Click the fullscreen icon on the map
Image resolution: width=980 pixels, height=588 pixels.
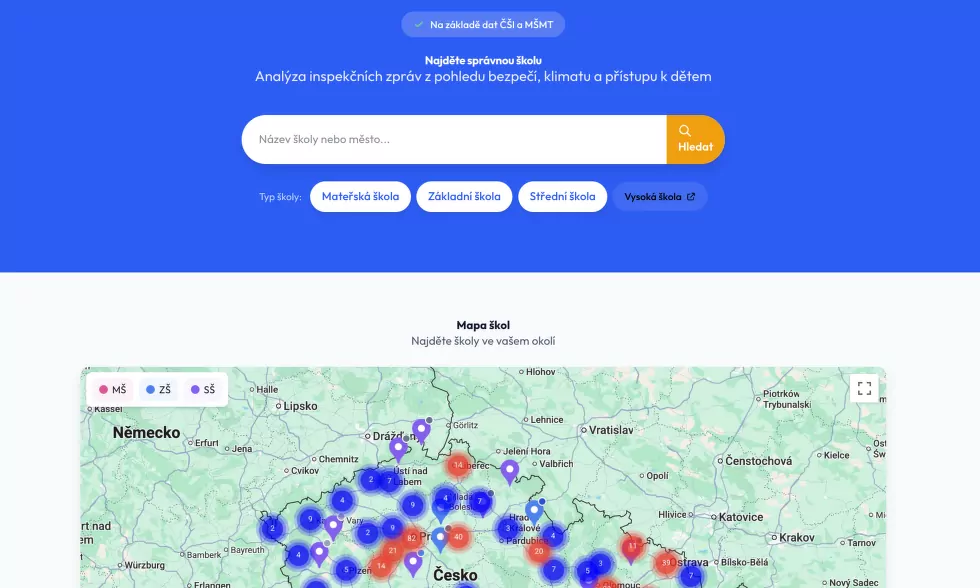click(x=864, y=388)
